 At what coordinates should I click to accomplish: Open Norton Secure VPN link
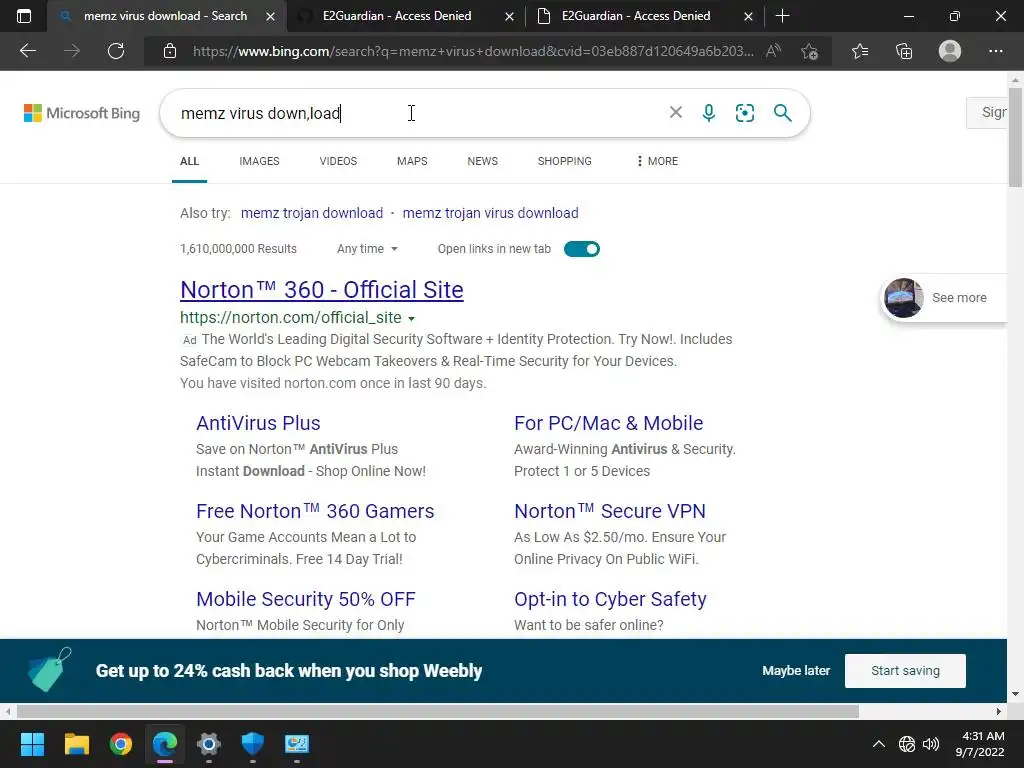[x=610, y=511]
